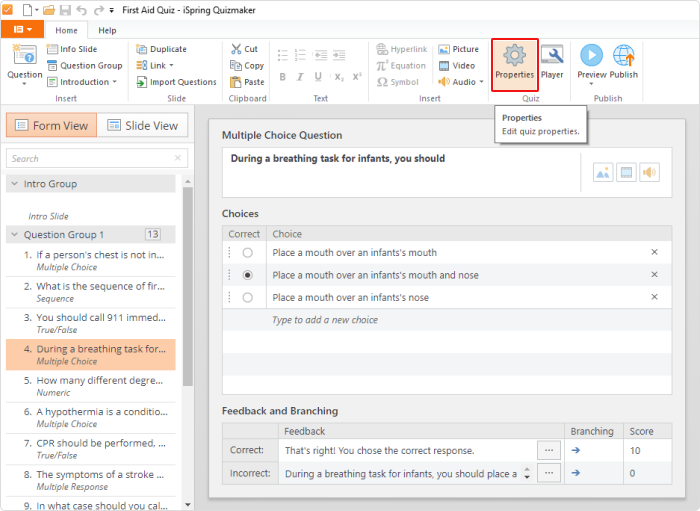
Task: Switch to the Help tab
Action: 107,30
